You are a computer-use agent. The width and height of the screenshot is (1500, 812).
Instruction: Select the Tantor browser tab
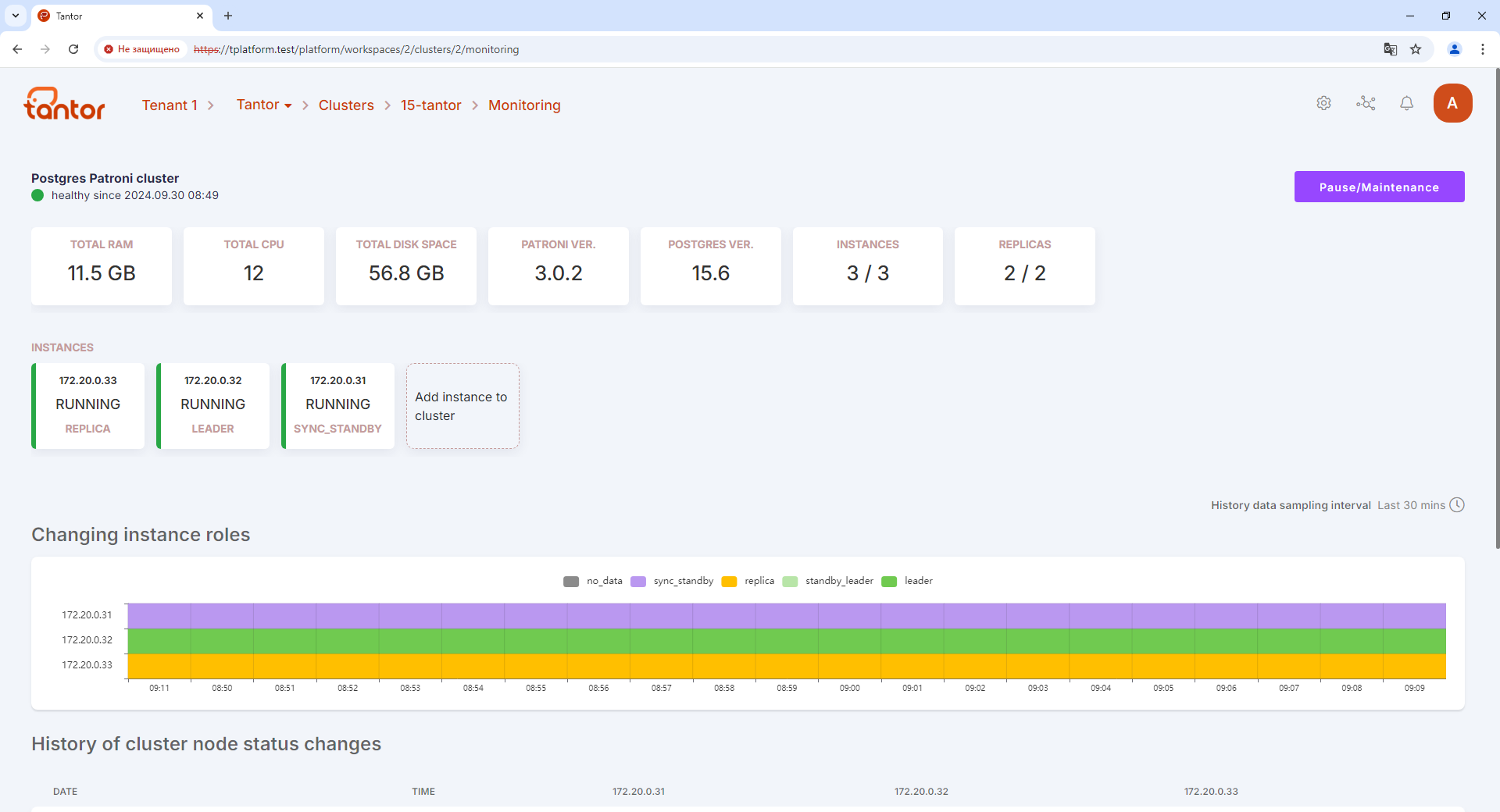(121, 16)
